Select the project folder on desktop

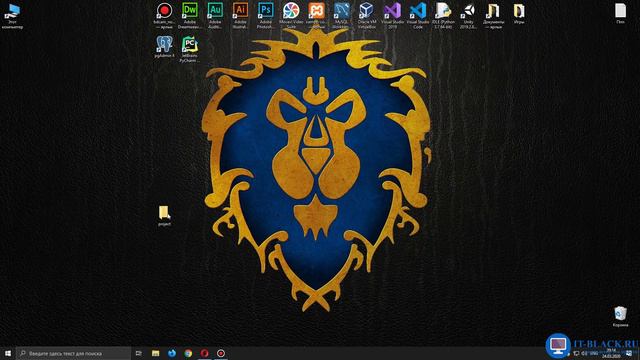[164, 216]
